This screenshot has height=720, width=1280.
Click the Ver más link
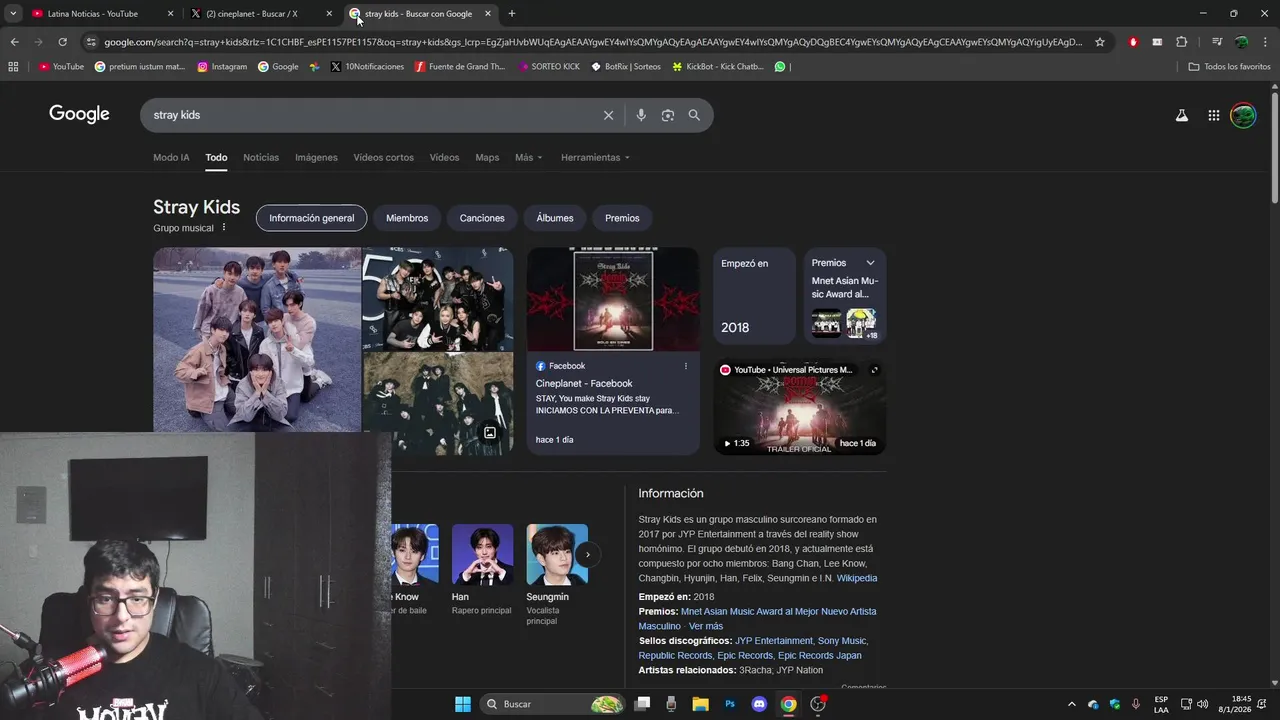click(x=706, y=626)
